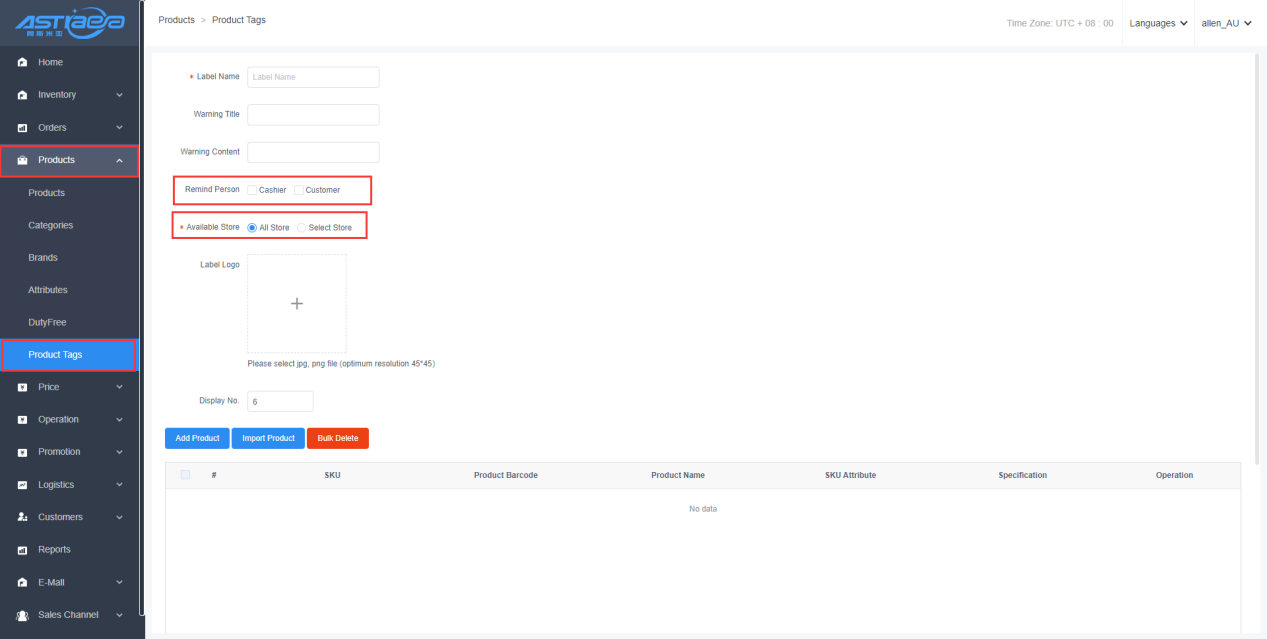Open the Categories submenu item

tap(51, 225)
